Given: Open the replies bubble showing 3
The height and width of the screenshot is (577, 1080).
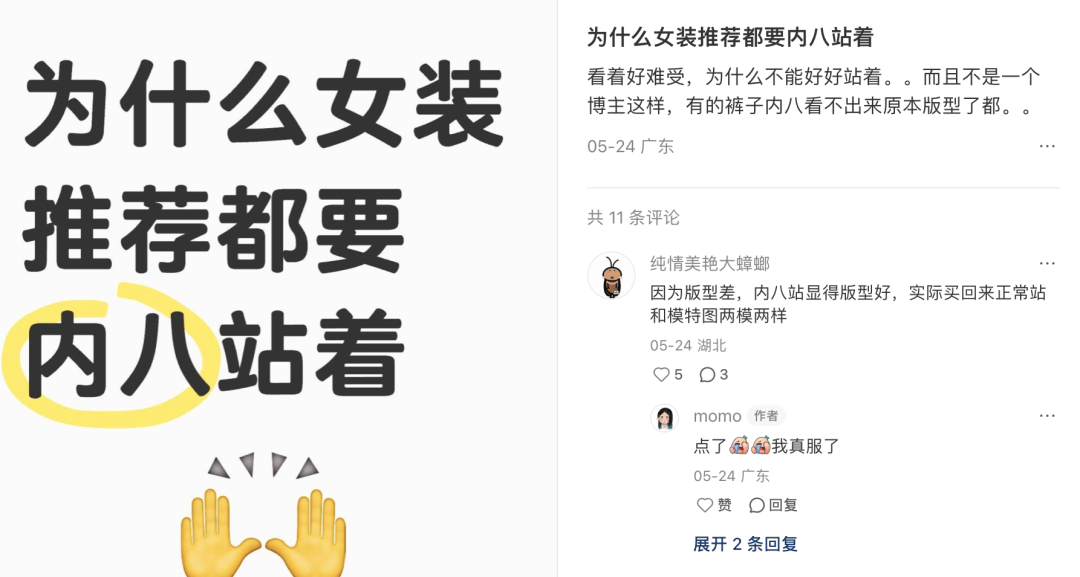Looking at the screenshot, I should (714, 375).
